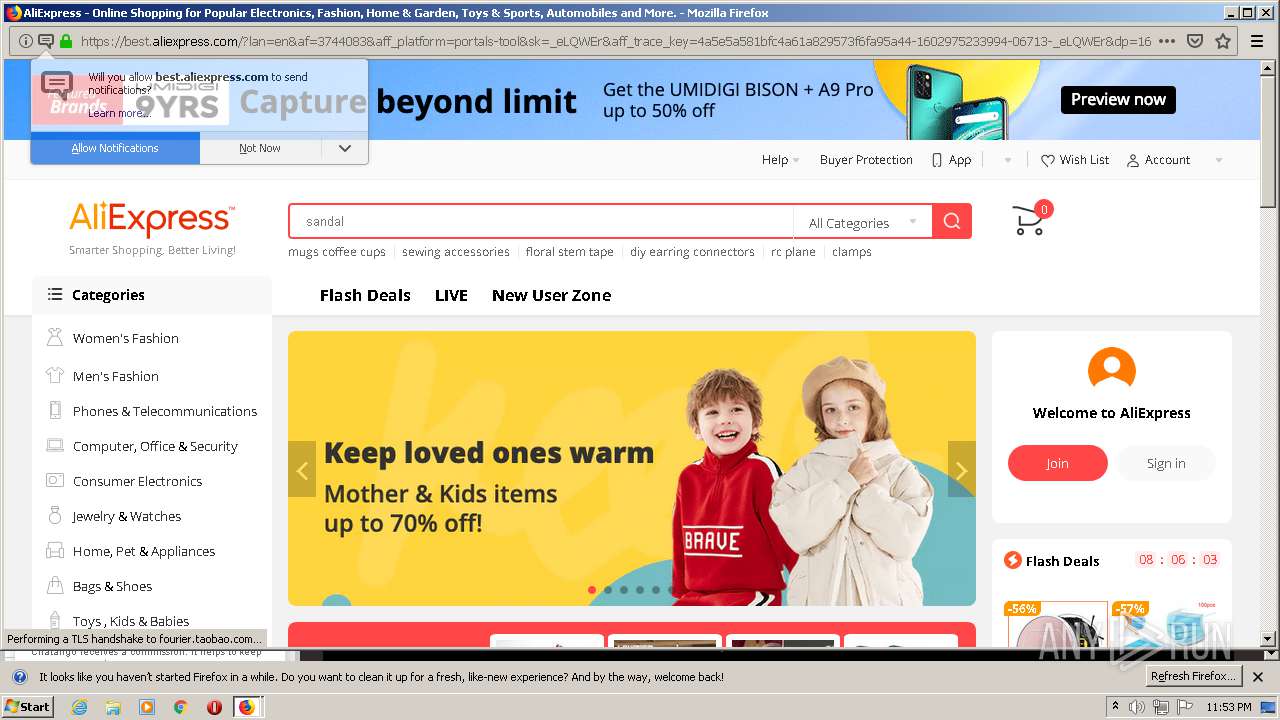Open the shopping cart icon
1280x720 pixels.
point(1028,221)
